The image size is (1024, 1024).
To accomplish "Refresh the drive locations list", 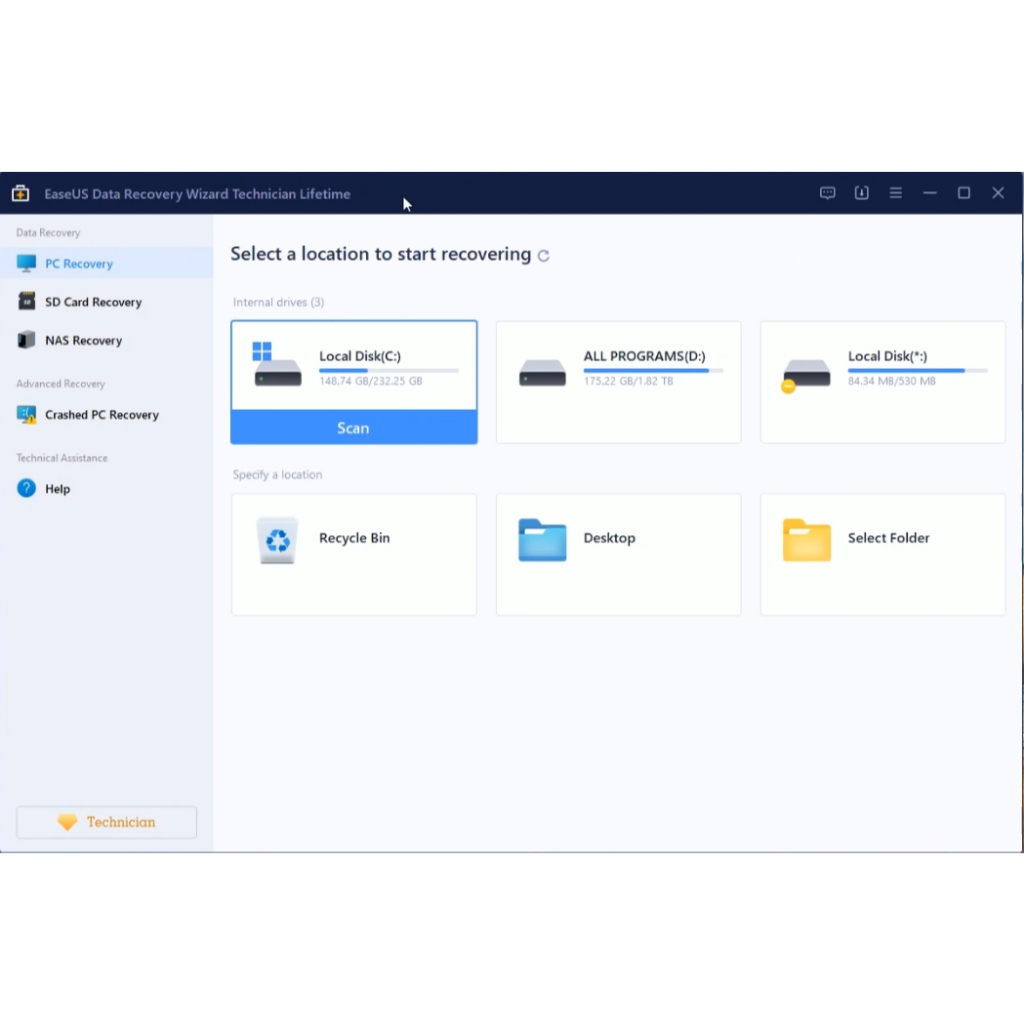I will (543, 256).
